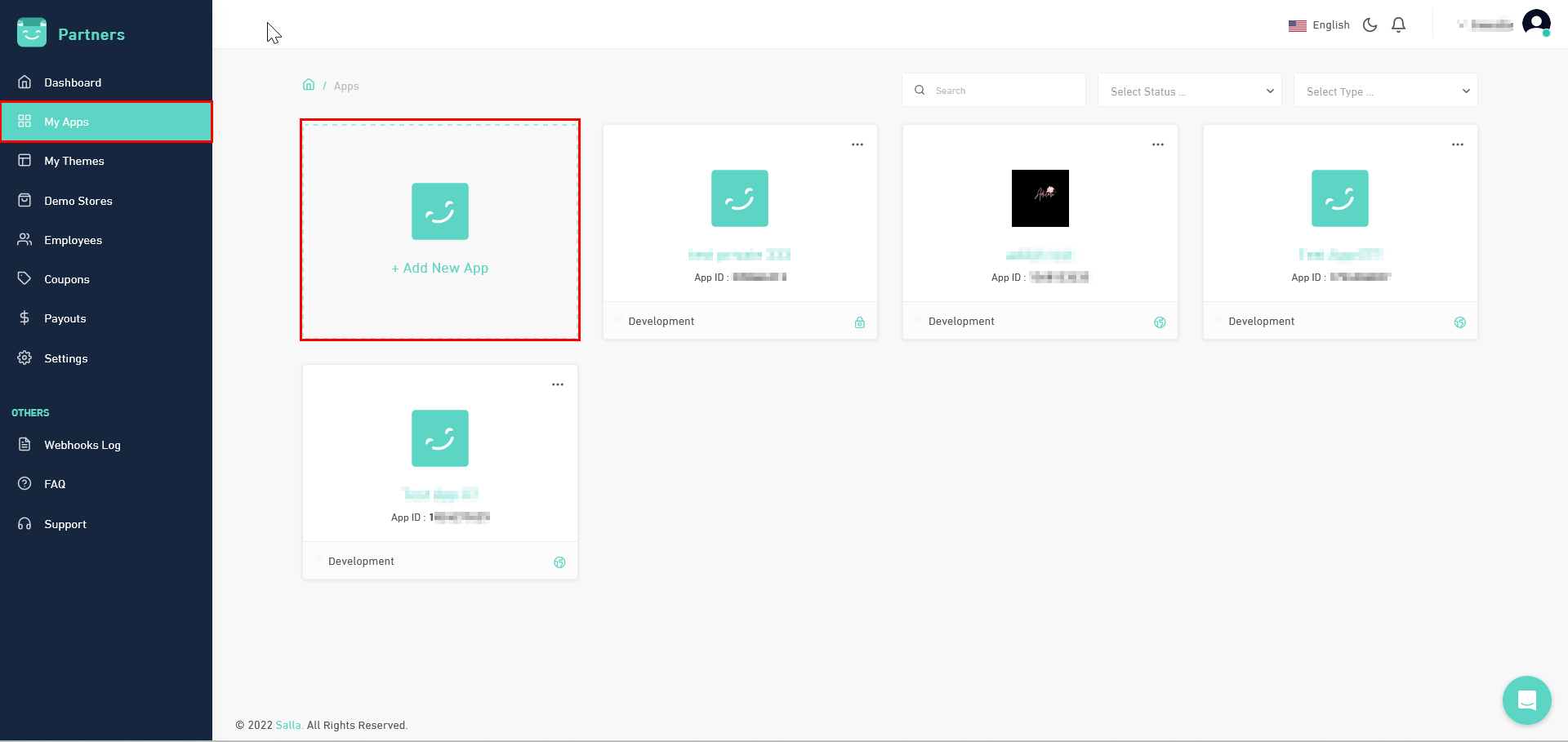Click the notification bell icon

coord(1399,24)
